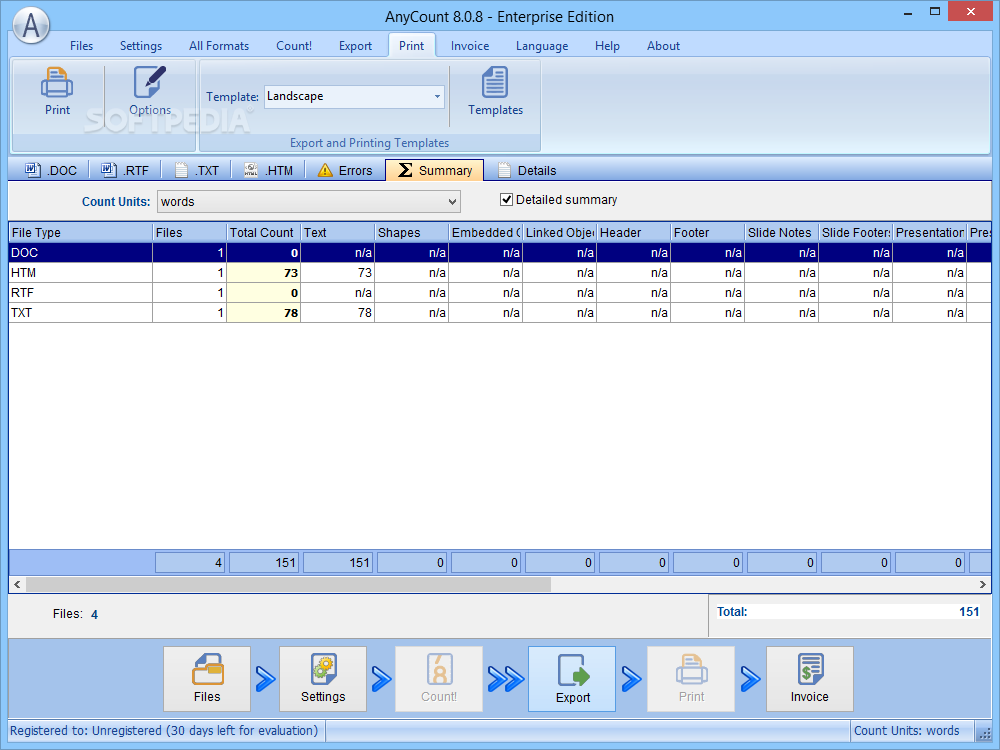Click the Shapes column header

point(411,233)
